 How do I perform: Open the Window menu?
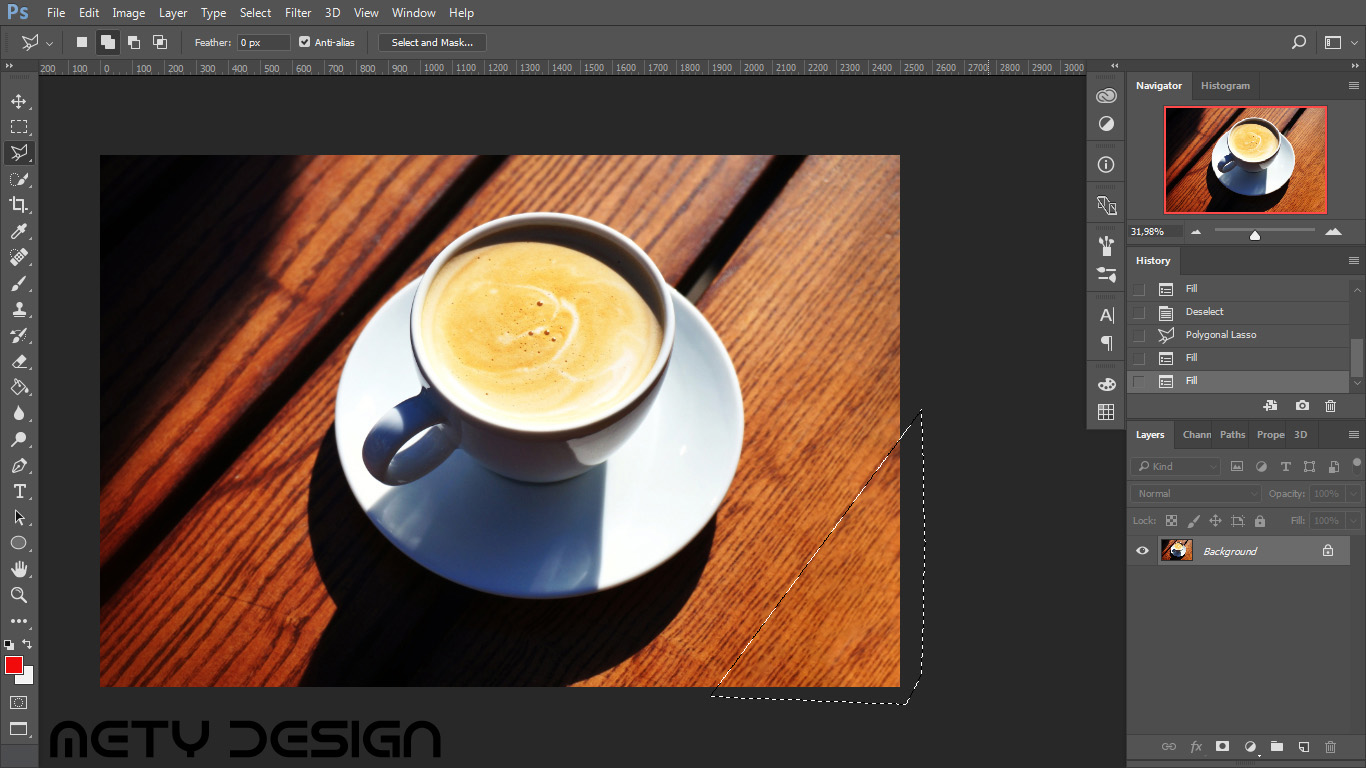coord(413,13)
